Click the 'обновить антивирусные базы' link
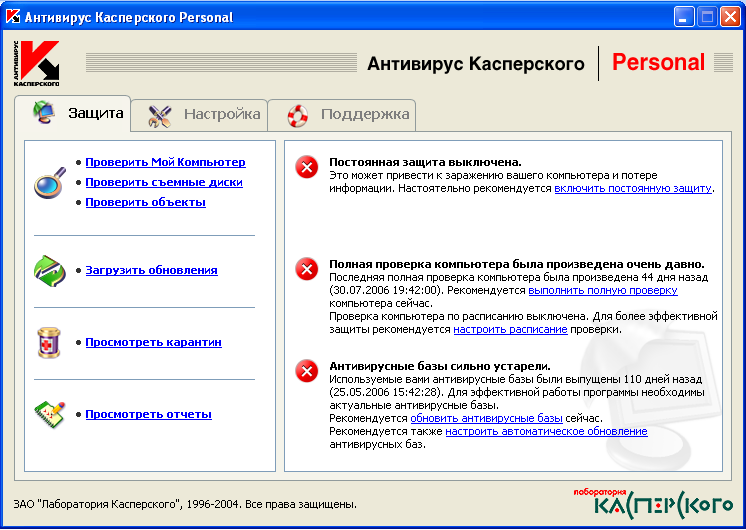 (x=487, y=418)
